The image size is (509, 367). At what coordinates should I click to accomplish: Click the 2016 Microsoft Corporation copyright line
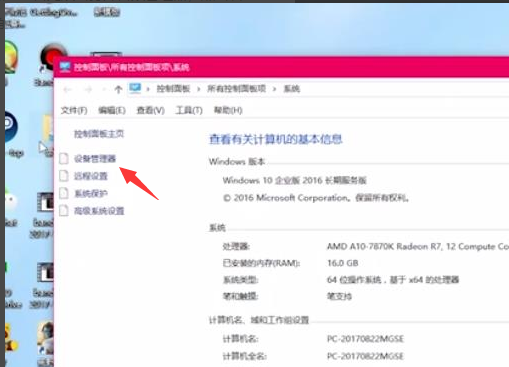pyautogui.click(x=316, y=198)
